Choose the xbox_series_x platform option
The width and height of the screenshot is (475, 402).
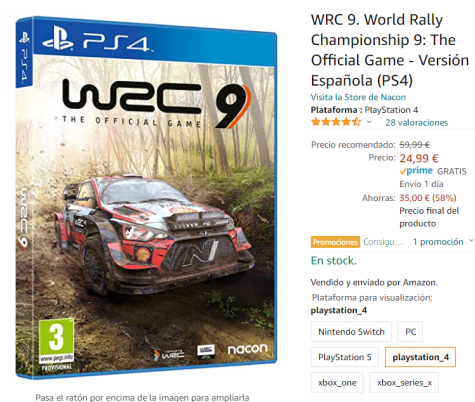[404, 382]
